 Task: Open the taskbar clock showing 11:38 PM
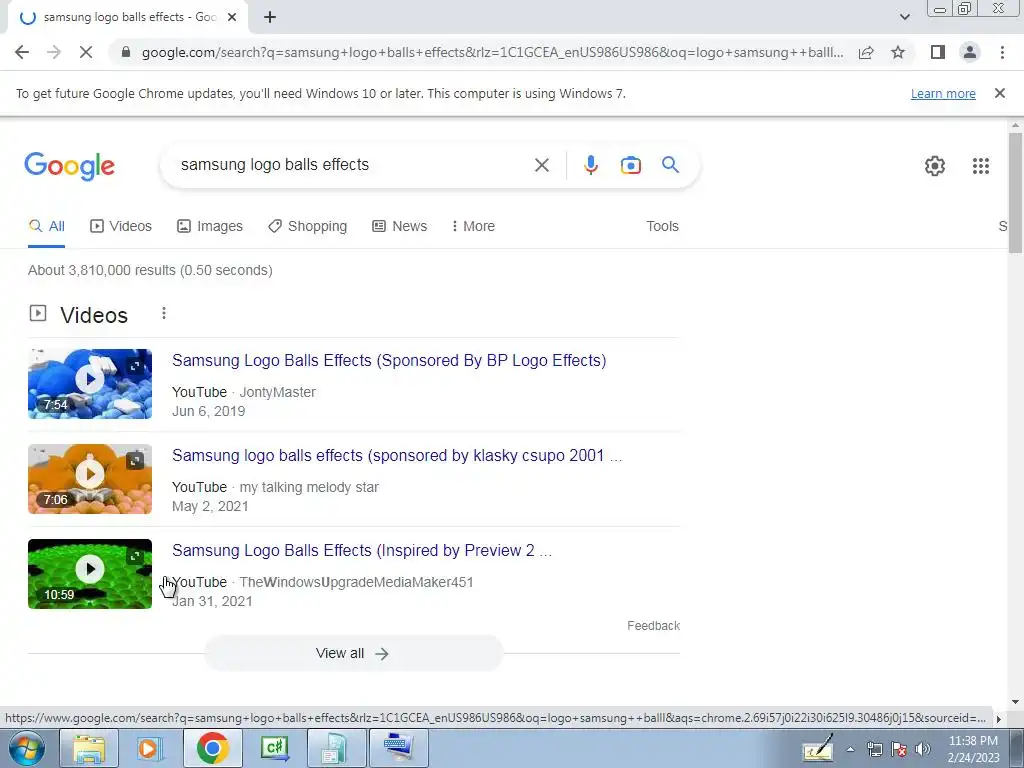(x=973, y=749)
